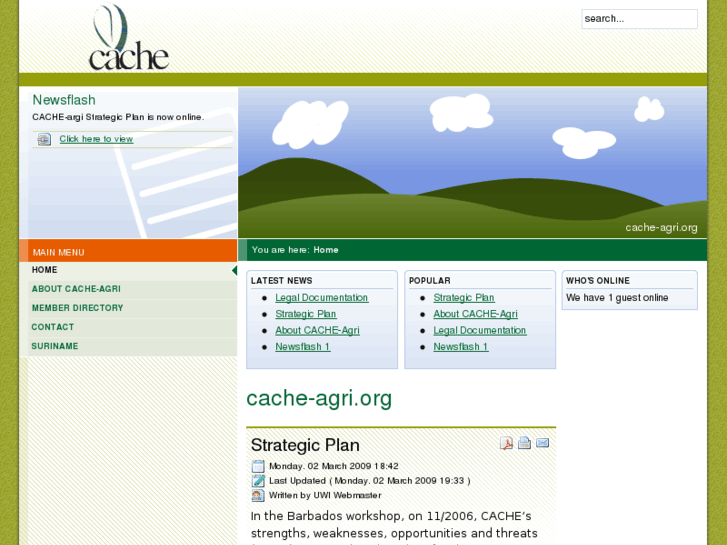The height and width of the screenshot is (545, 727).
Task: Open Member Directory menu item
Action: coord(133,308)
